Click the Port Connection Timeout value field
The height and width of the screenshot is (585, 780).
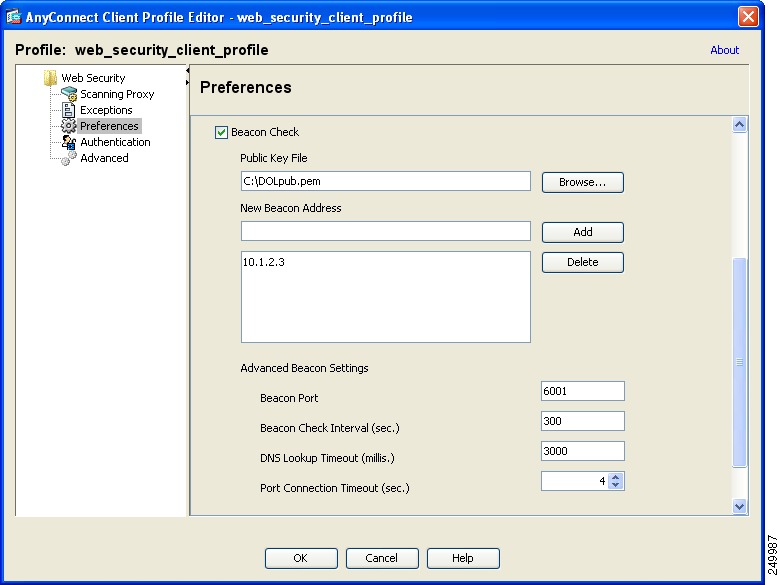[575, 481]
